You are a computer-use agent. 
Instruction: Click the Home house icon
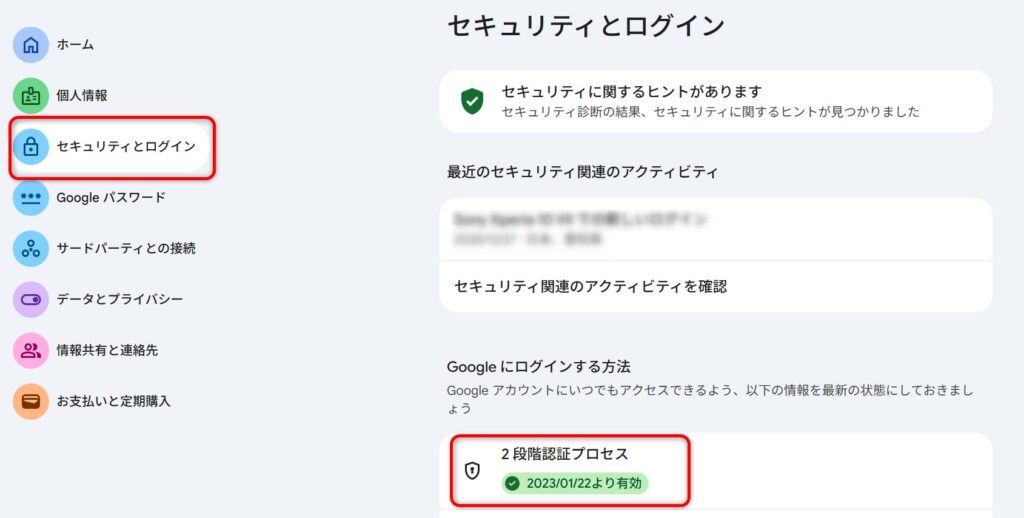click(x=31, y=45)
